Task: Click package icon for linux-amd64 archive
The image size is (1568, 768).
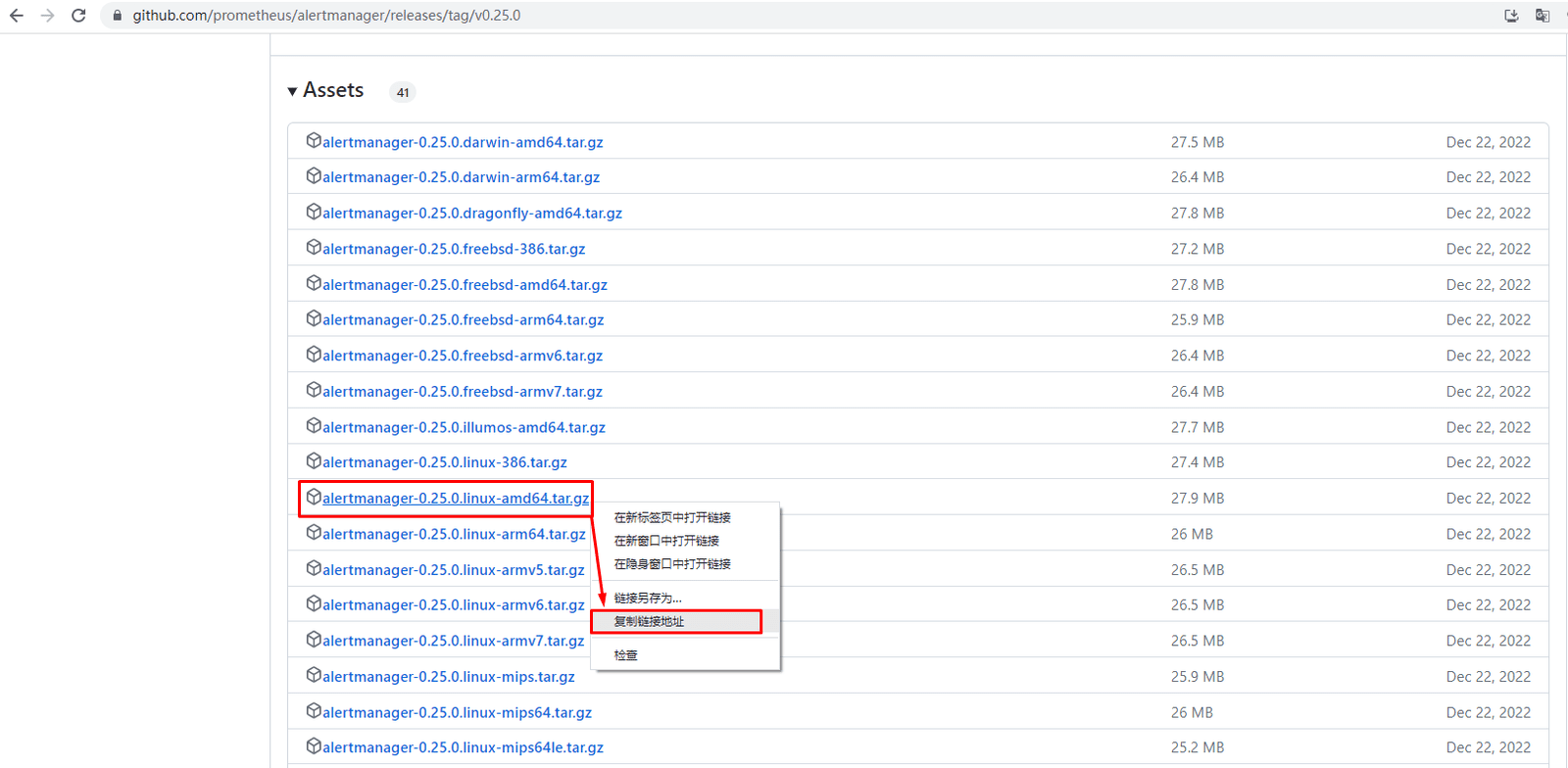Action: [314, 497]
